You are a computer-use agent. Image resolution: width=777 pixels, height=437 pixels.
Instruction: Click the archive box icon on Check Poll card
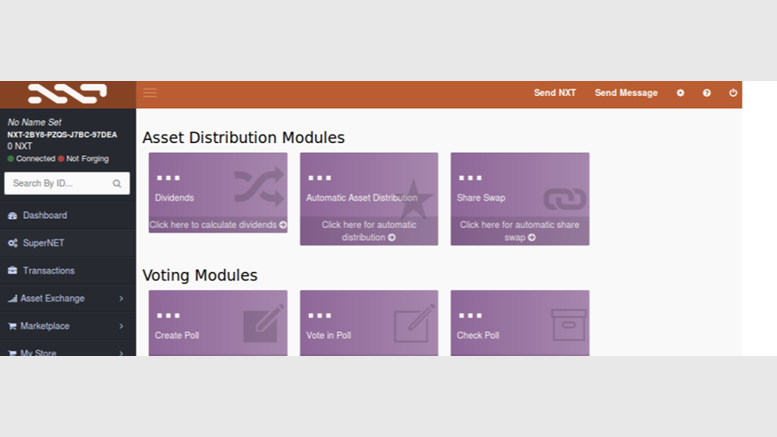coord(569,325)
